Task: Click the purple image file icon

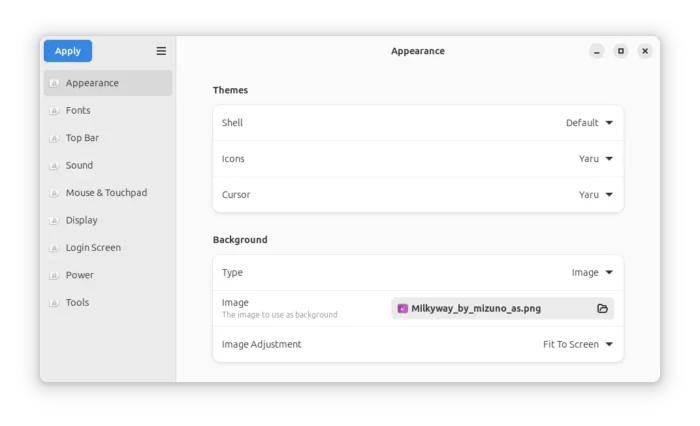Action: point(403,309)
